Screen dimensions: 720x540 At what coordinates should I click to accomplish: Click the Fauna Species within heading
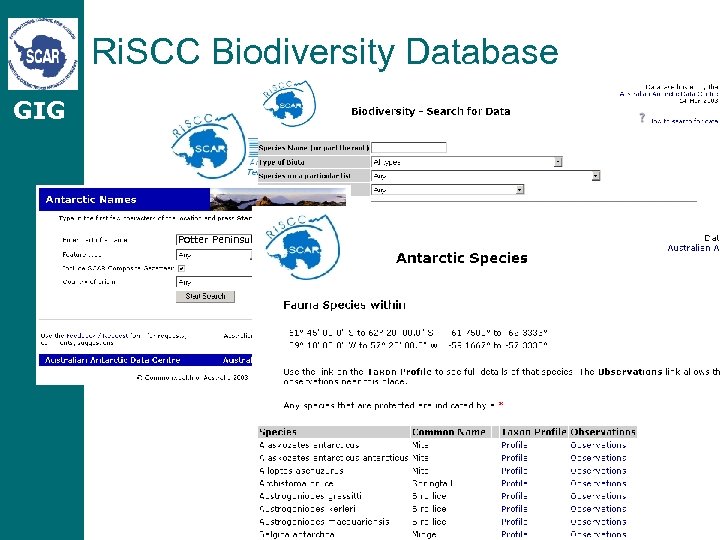(344, 305)
